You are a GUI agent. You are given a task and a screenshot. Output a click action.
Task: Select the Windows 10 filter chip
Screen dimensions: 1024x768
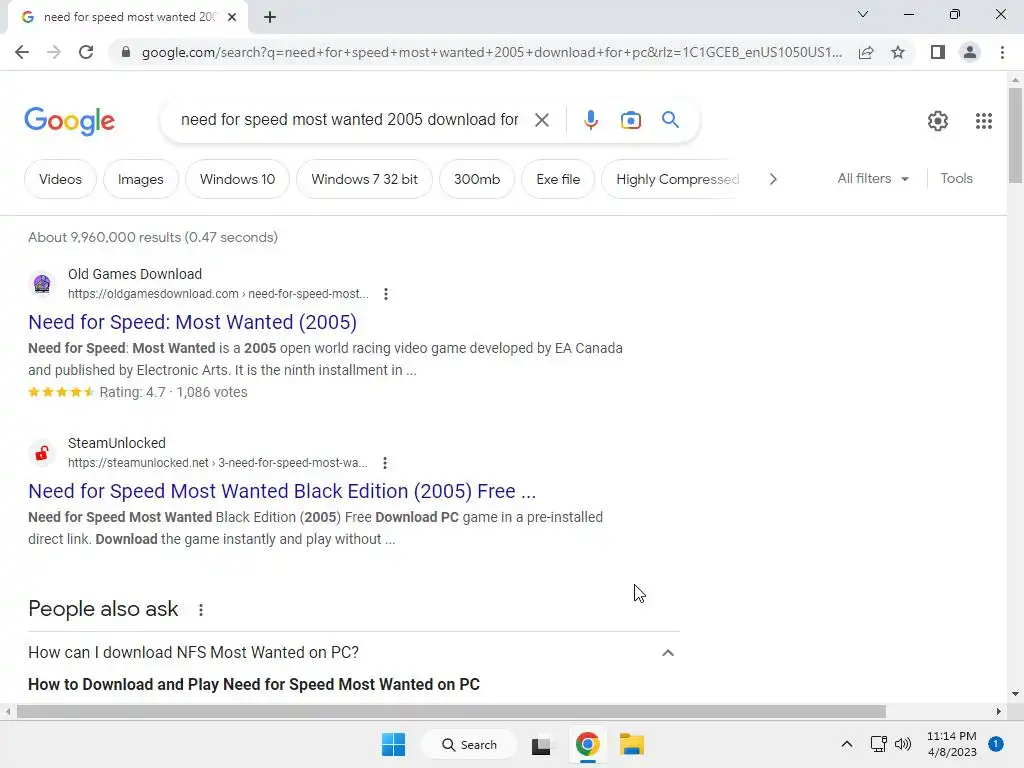coord(237,179)
